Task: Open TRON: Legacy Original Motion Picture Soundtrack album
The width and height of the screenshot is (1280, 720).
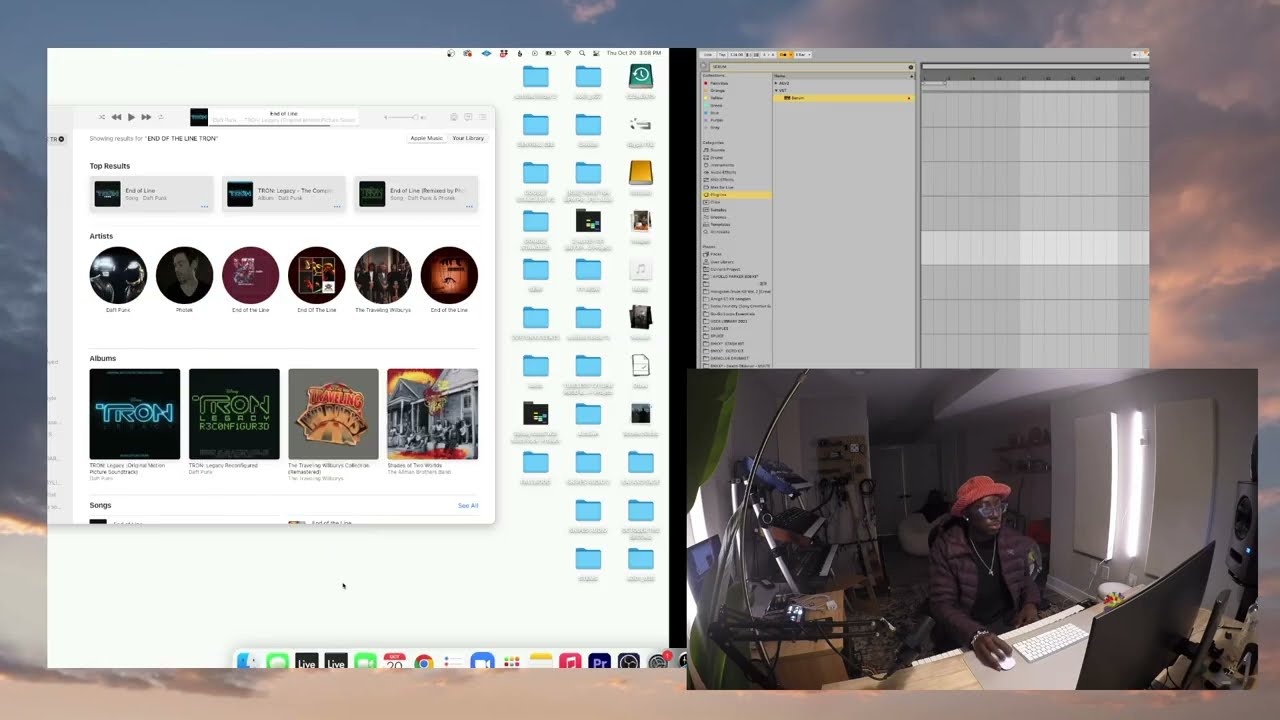Action: [135, 414]
